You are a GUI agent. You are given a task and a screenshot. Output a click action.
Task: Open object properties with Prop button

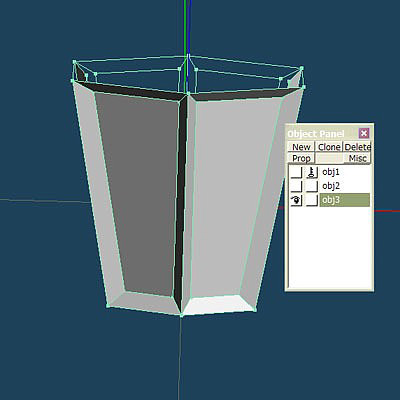(x=301, y=158)
